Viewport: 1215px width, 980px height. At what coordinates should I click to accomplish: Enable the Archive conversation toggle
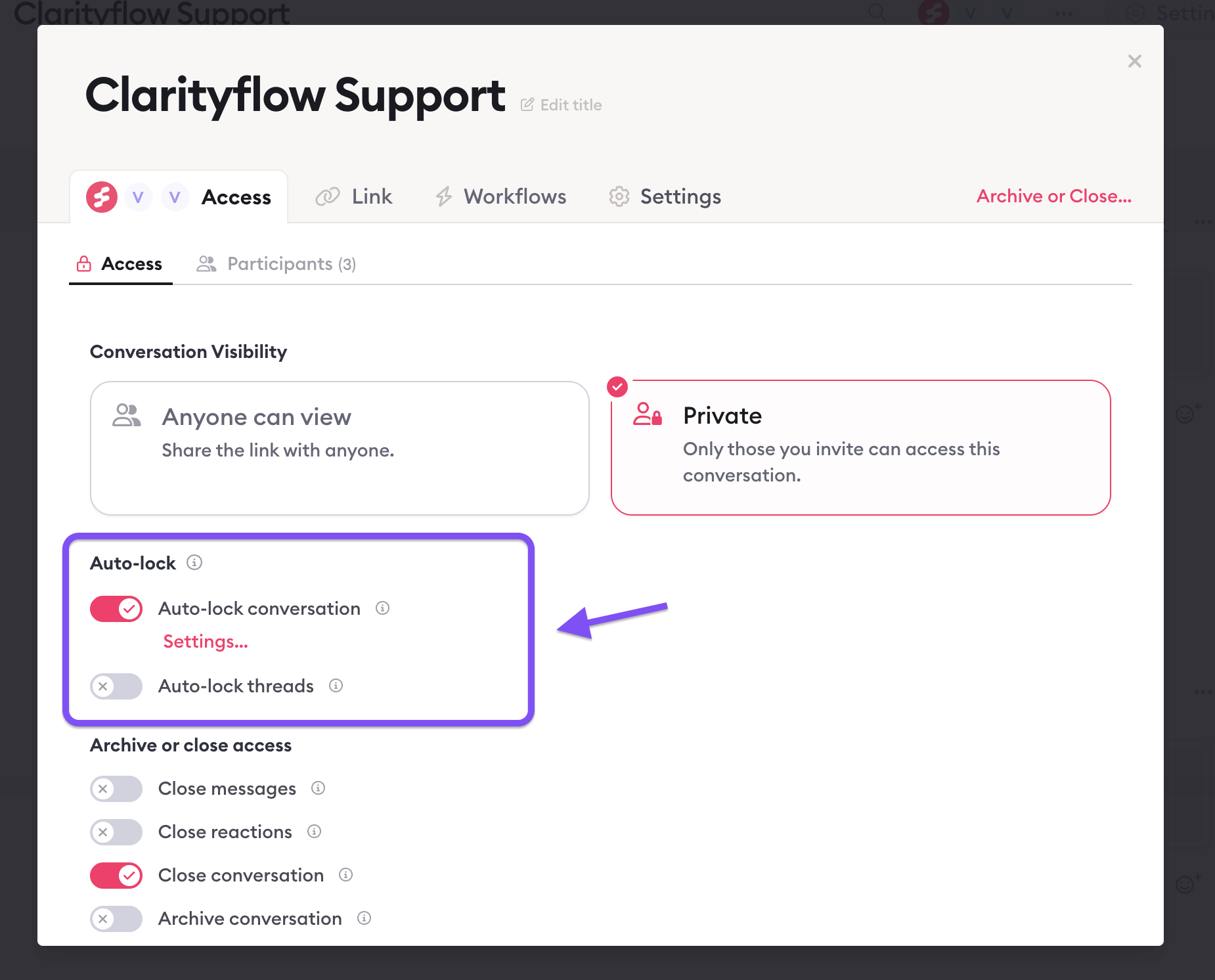point(116,919)
